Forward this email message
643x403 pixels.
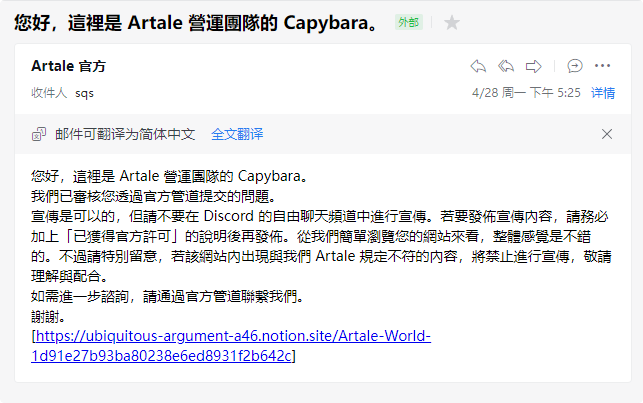(534, 66)
